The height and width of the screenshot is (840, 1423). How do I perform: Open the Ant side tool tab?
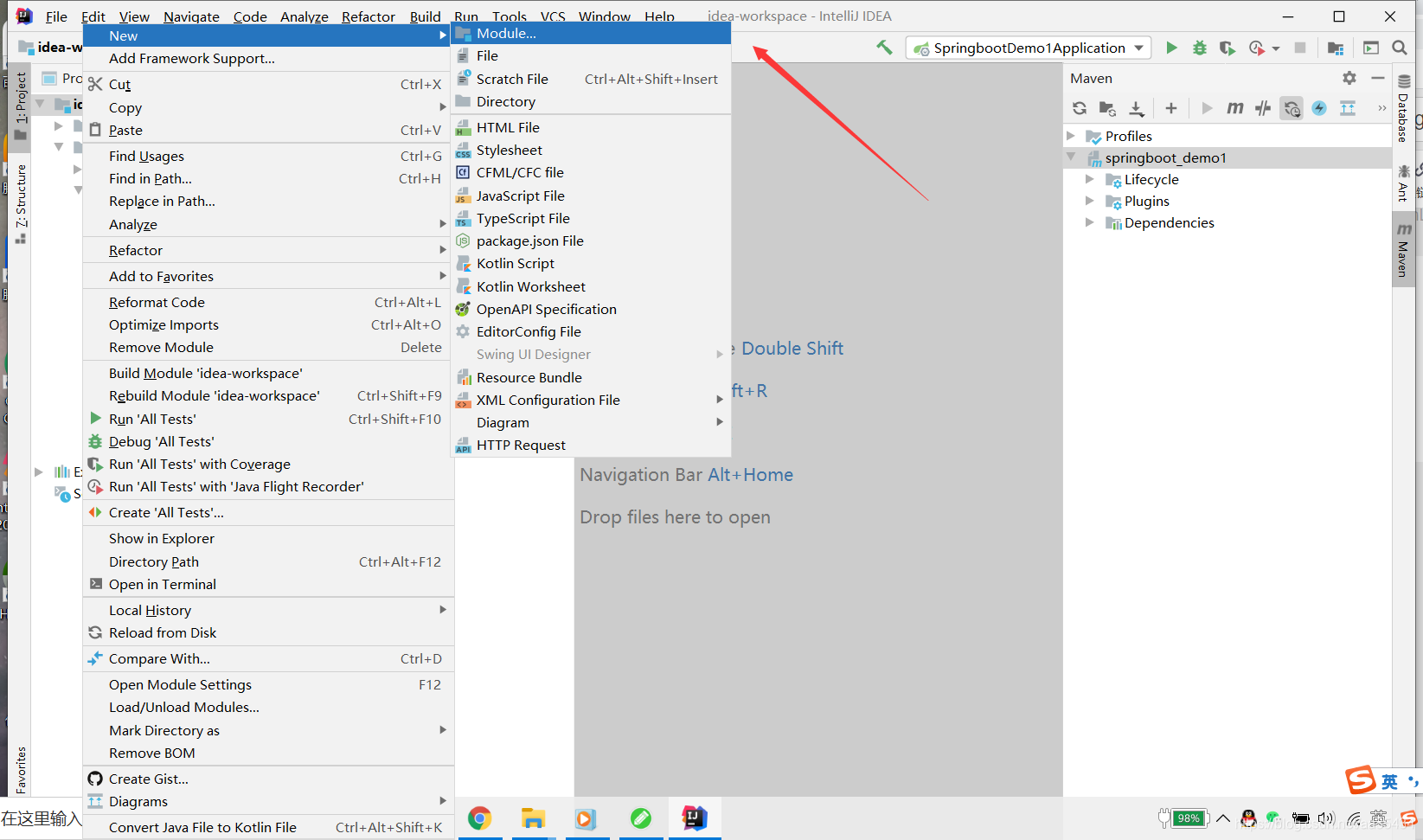[x=1403, y=183]
